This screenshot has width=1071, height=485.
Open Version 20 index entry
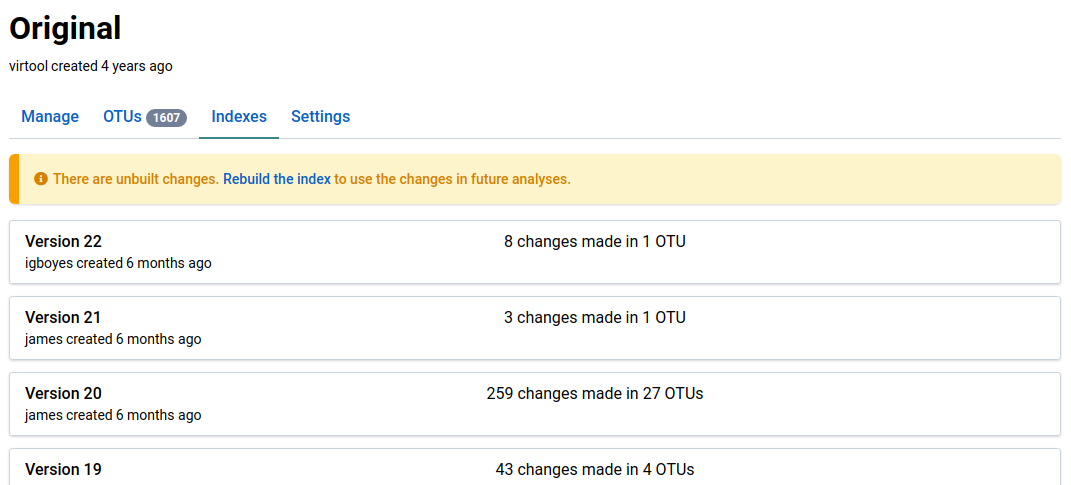63,393
